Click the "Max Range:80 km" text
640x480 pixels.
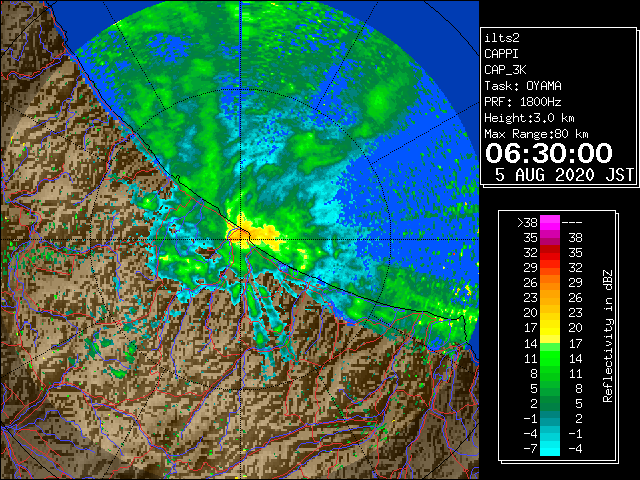click(x=536, y=134)
